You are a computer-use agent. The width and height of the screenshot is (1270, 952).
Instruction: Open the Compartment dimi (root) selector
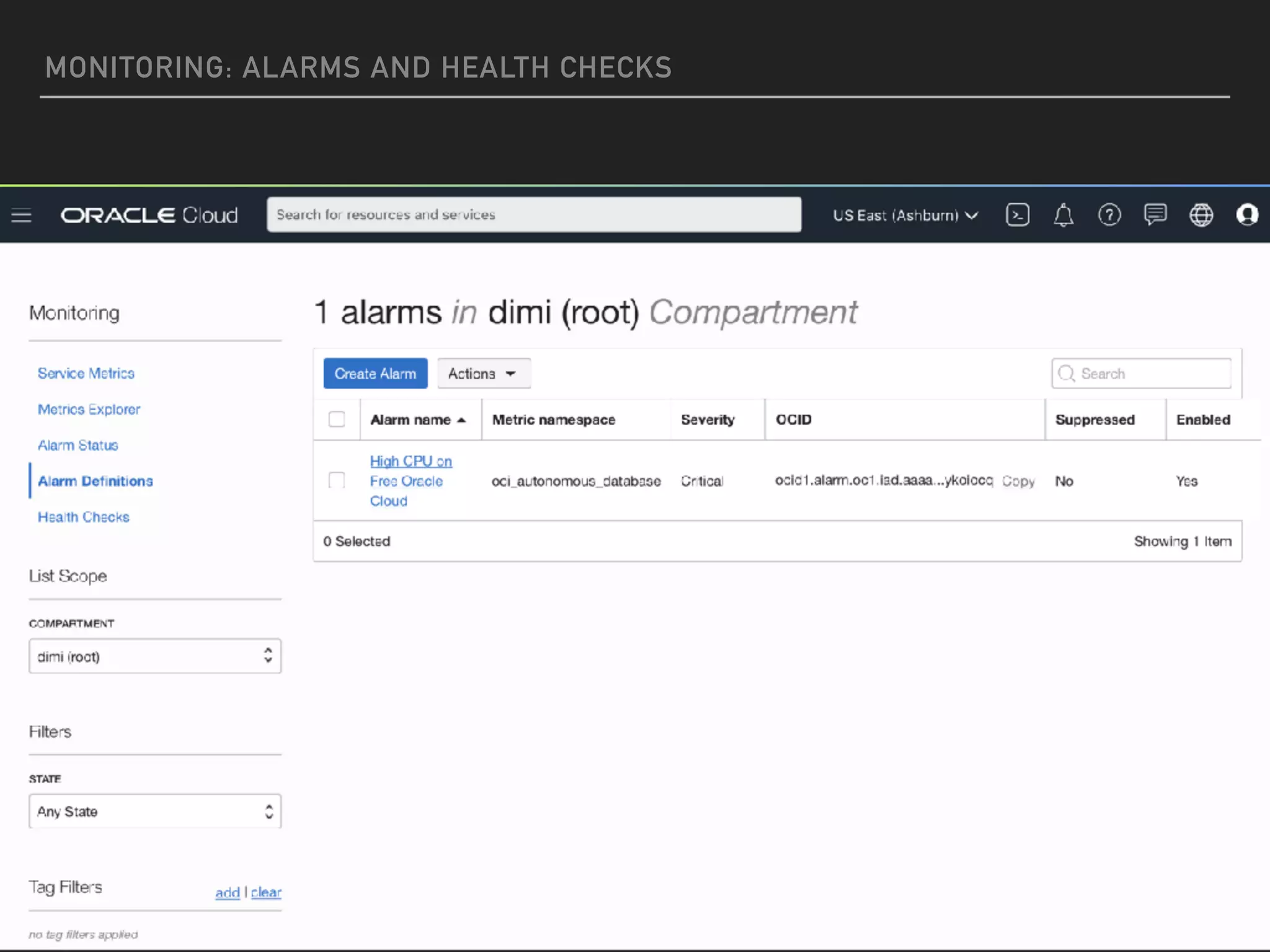click(155, 656)
